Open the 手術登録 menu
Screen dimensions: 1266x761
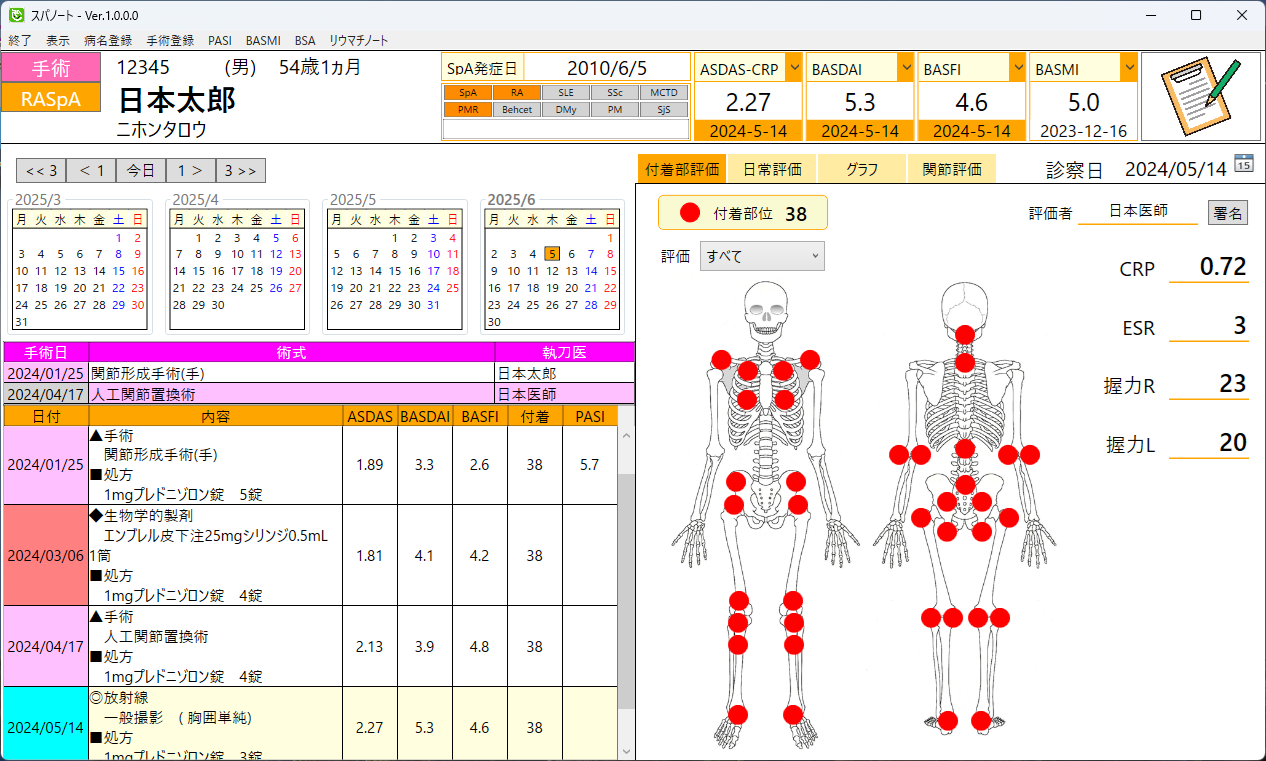coord(170,41)
